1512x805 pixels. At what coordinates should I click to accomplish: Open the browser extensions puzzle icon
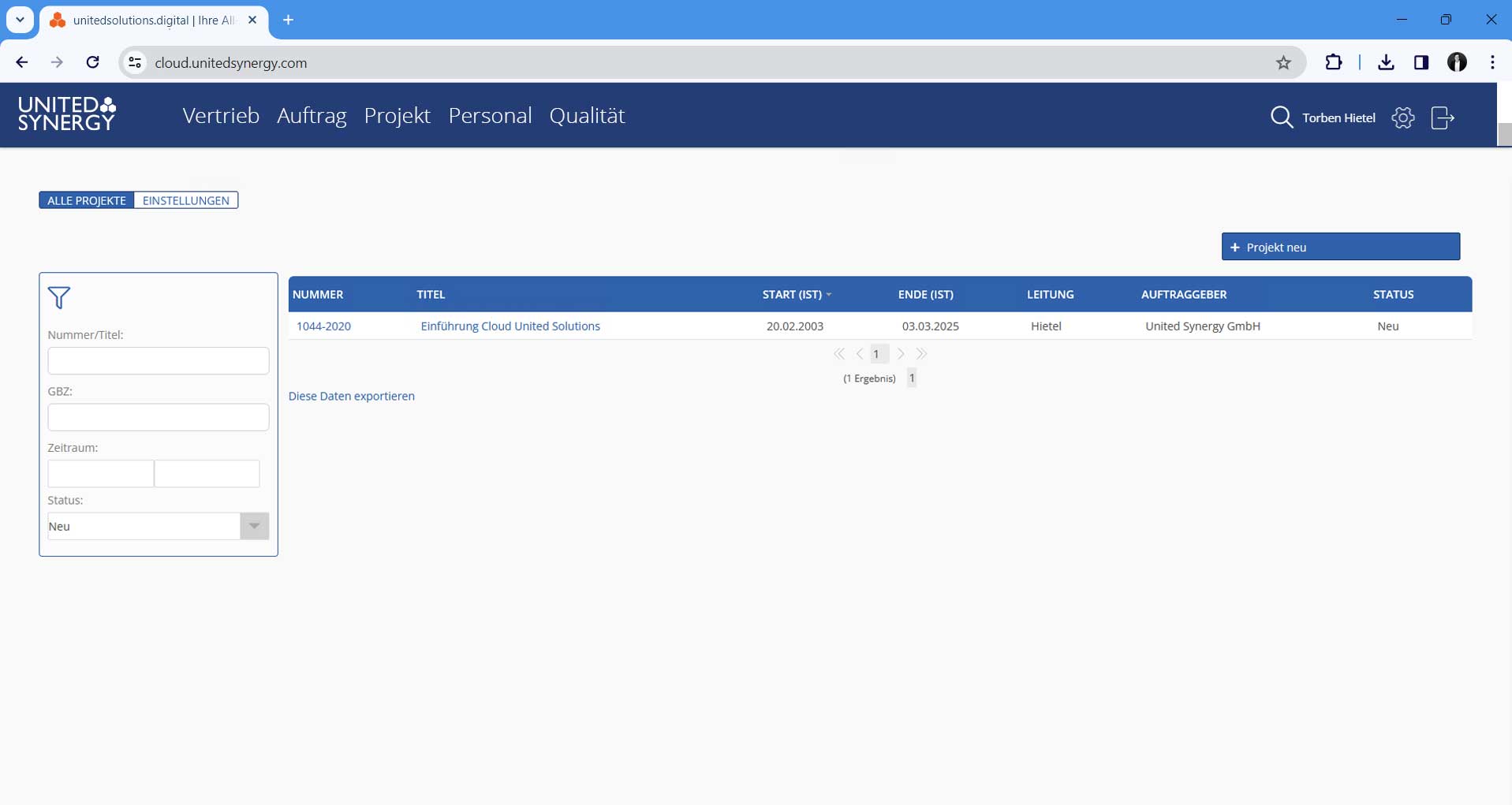pyautogui.click(x=1333, y=62)
